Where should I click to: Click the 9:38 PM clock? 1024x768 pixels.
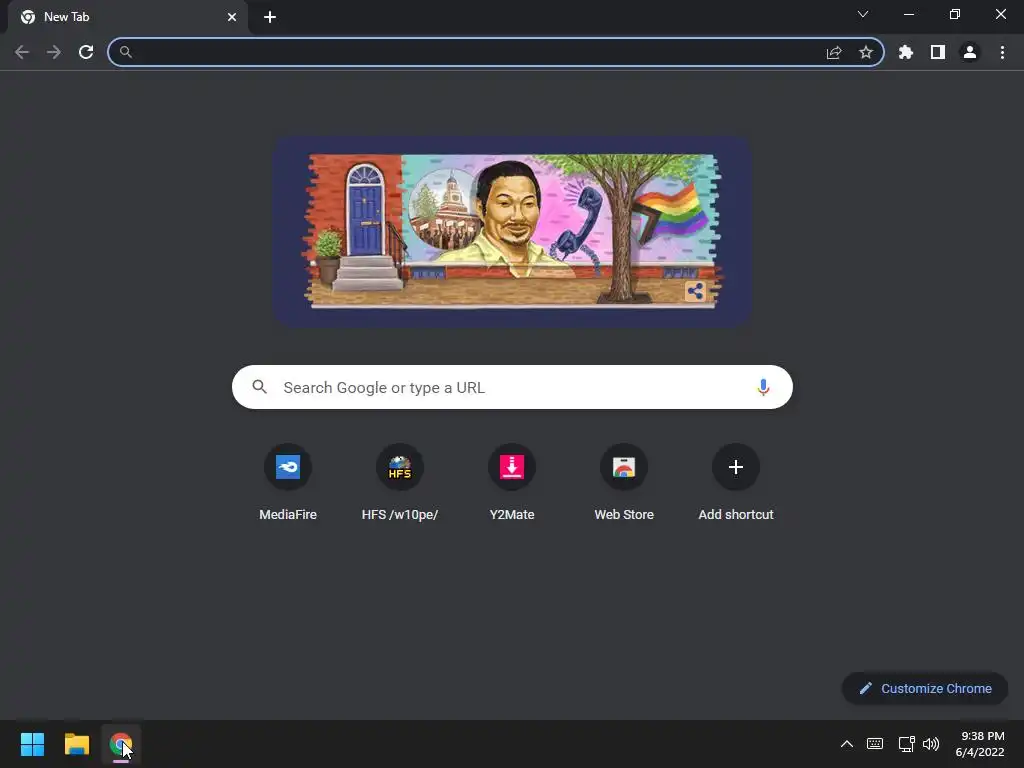980,744
